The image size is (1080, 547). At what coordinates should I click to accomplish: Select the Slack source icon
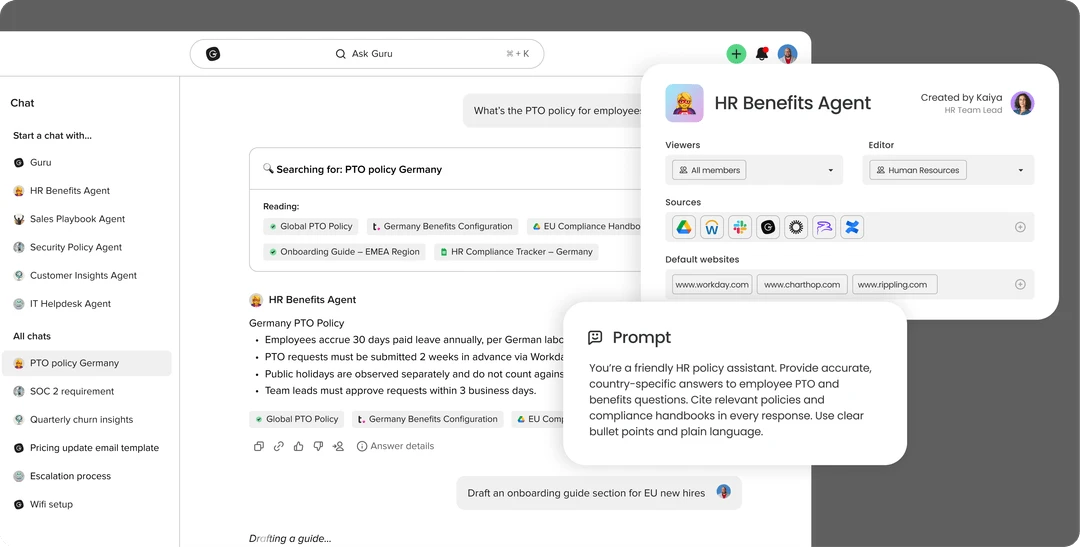point(740,227)
